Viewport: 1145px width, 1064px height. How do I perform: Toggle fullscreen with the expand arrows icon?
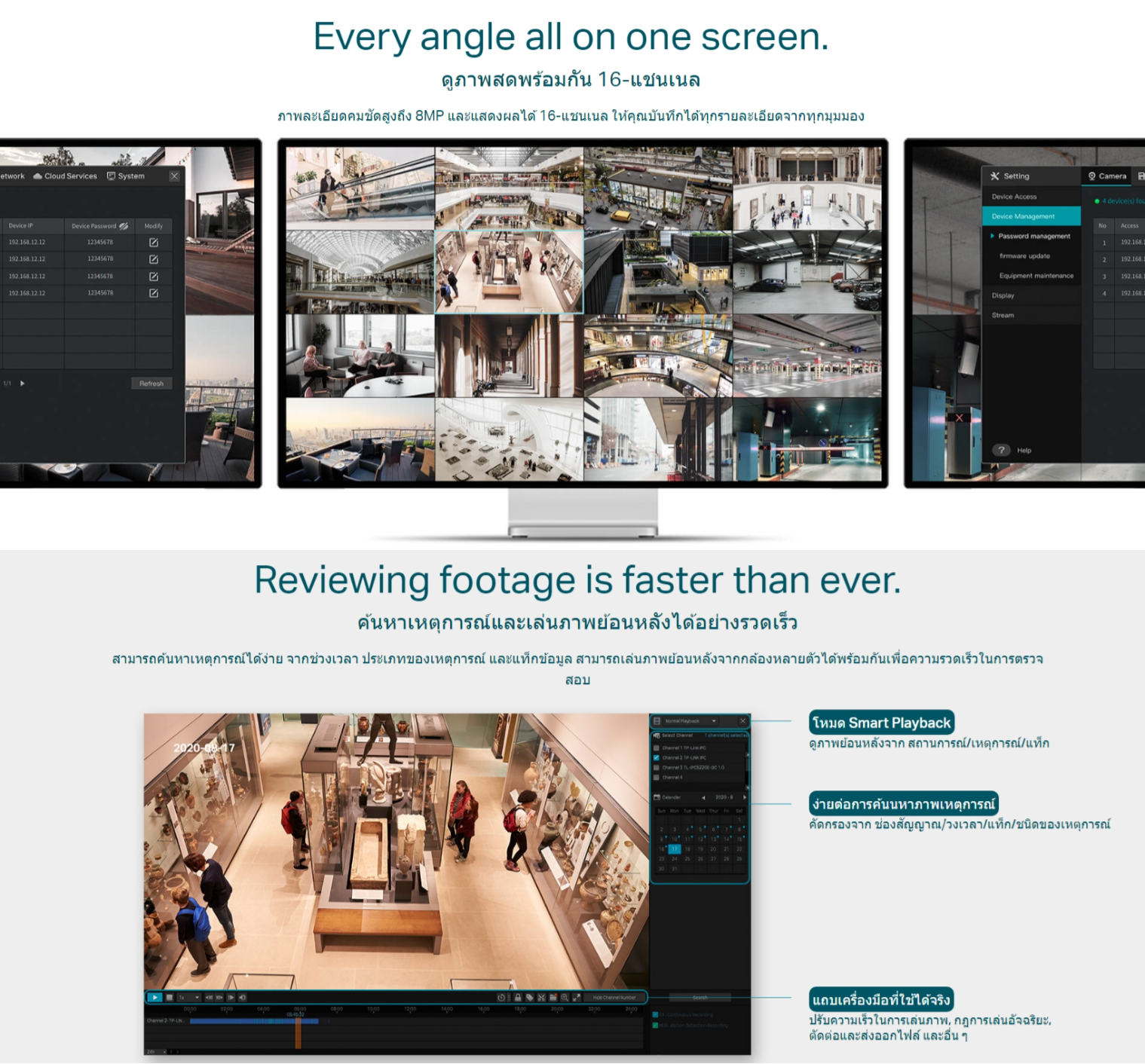tap(577, 997)
